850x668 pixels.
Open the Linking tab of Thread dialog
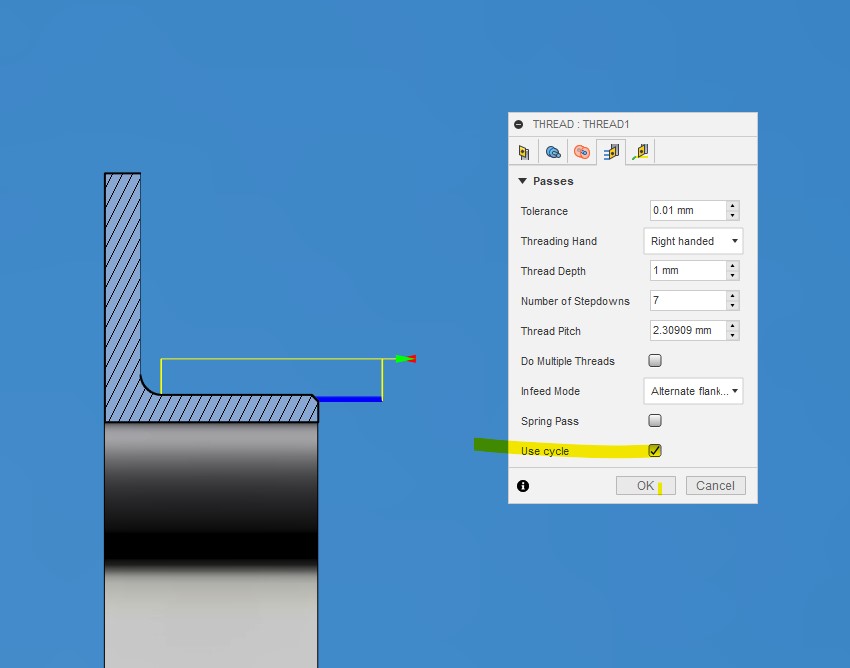[640, 151]
